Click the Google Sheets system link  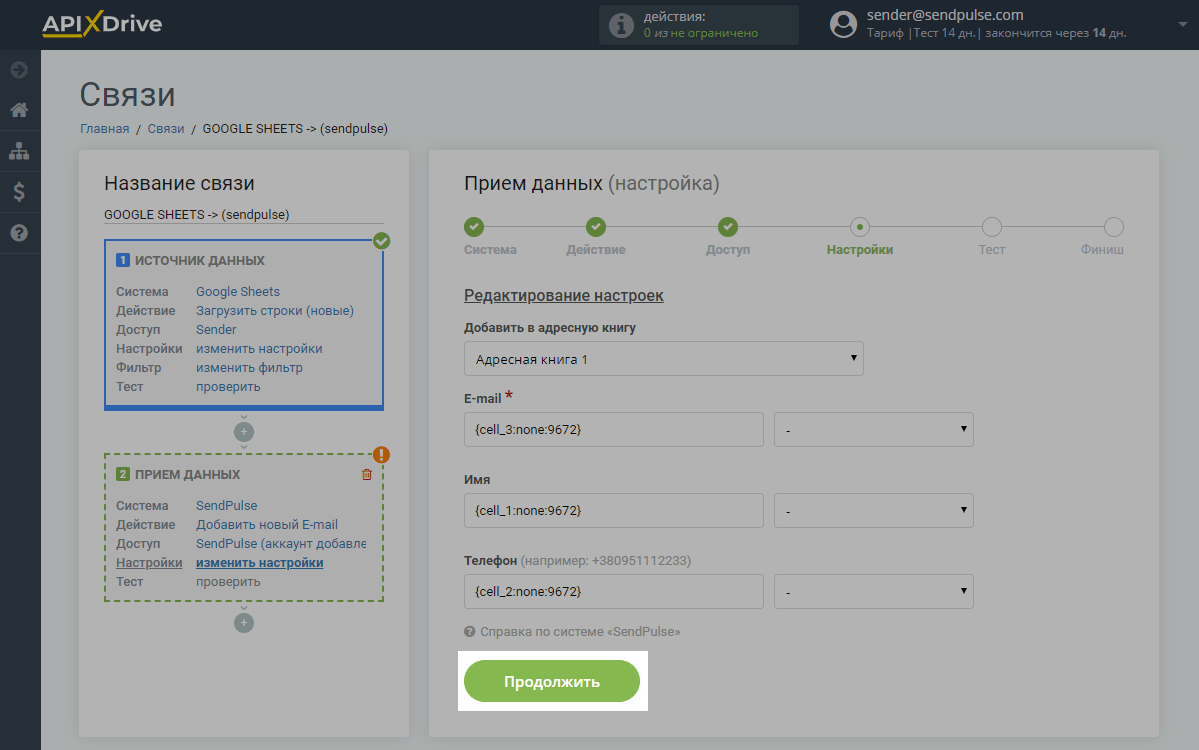pos(238,291)
